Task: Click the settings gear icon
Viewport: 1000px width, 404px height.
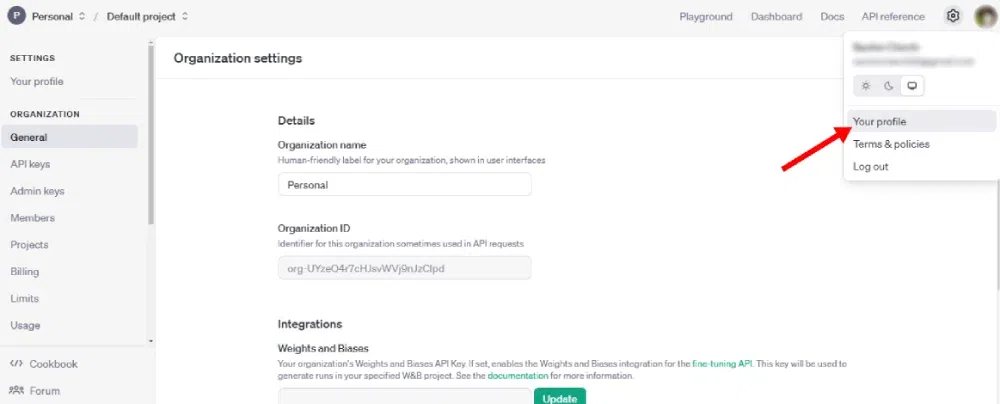Action: pyautogui.click(x=953, y=17)
